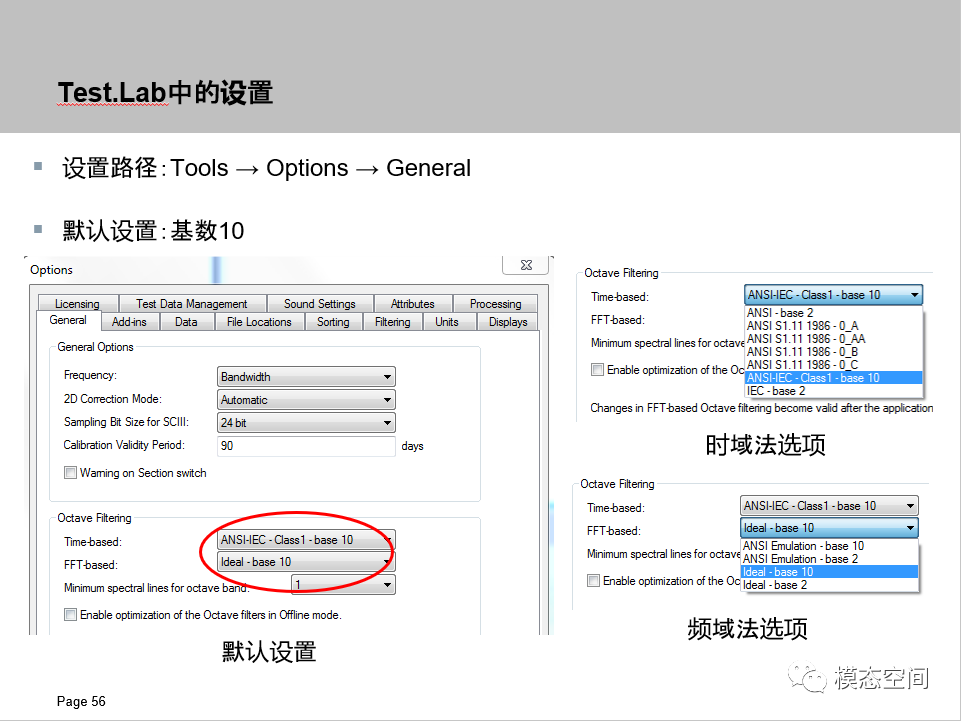Screen dimensions: 961x721
Task: Choose Ideal - base 2 option
Action: click(x=829, y=585)
